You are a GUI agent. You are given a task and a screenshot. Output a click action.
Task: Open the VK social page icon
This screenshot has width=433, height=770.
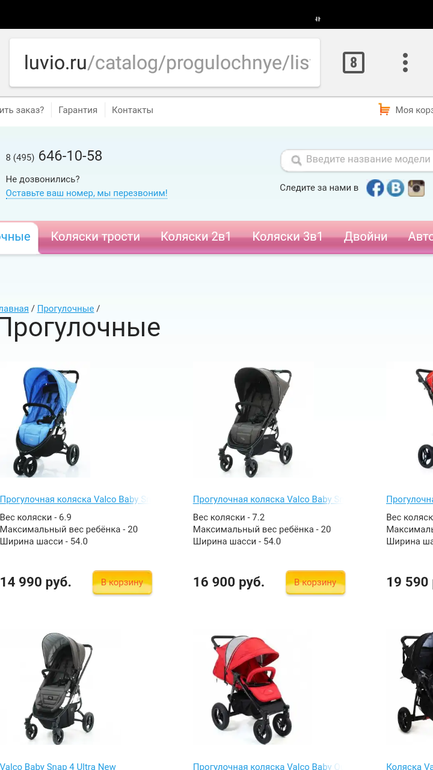pyautogui.click(x=395, y=188)
